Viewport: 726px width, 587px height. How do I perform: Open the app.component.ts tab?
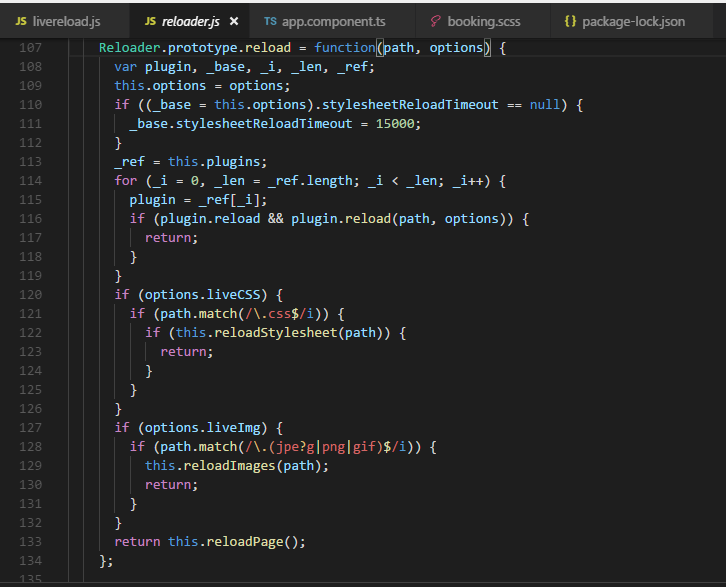(x=332, y=21)
